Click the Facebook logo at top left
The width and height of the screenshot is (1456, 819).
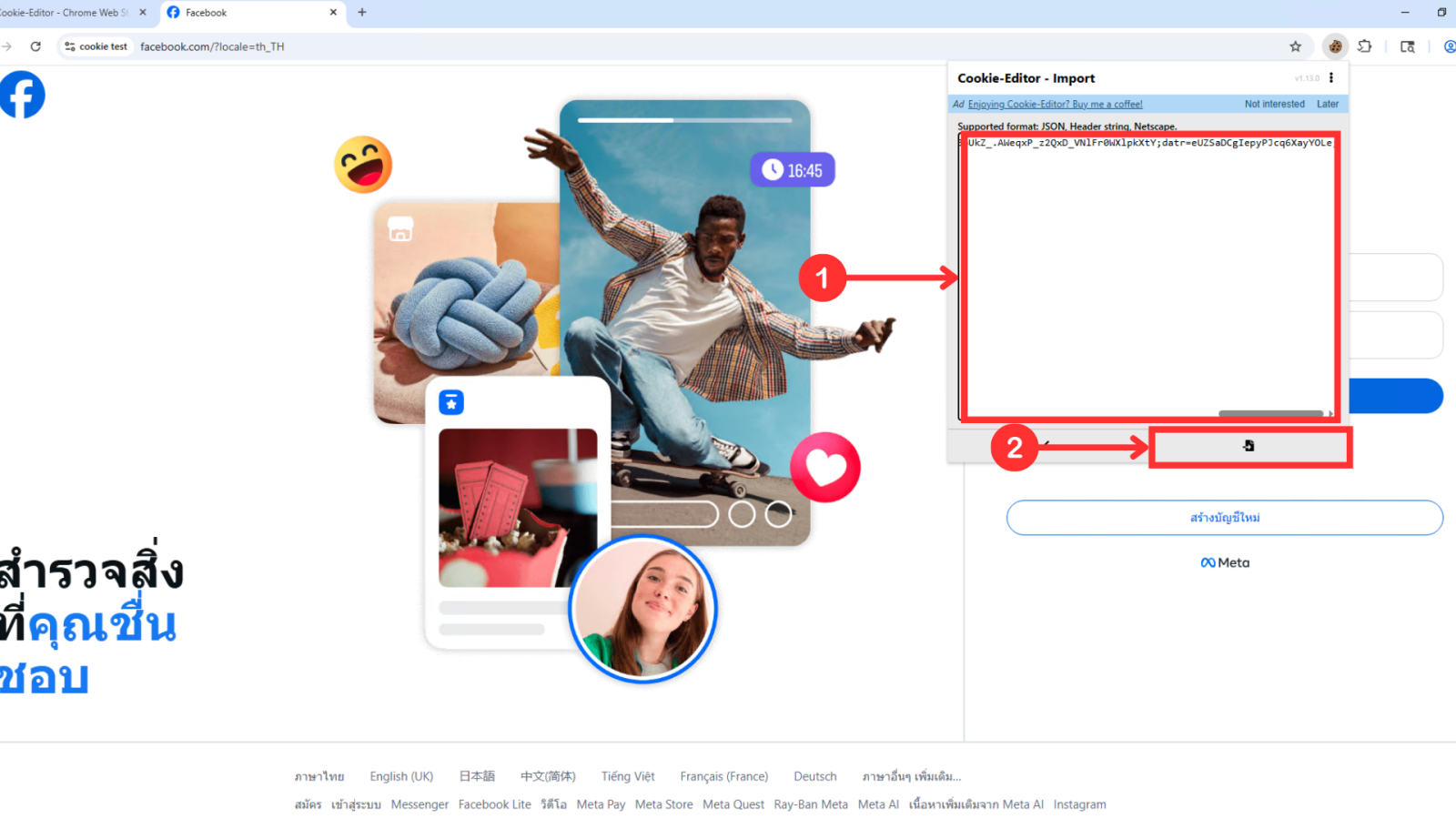click(22, 95)
